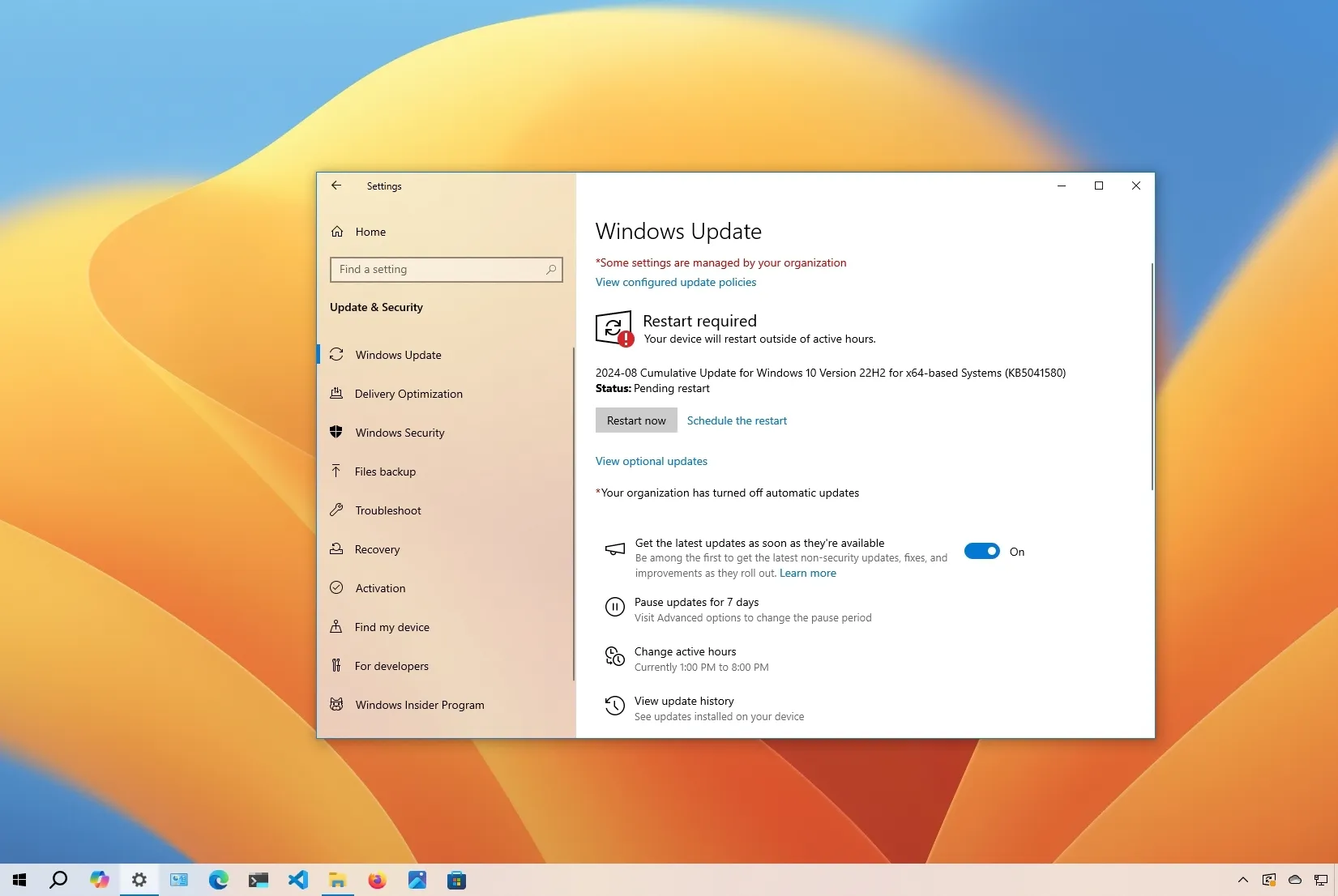Click the Activation checkmark icon

(336, 587)
